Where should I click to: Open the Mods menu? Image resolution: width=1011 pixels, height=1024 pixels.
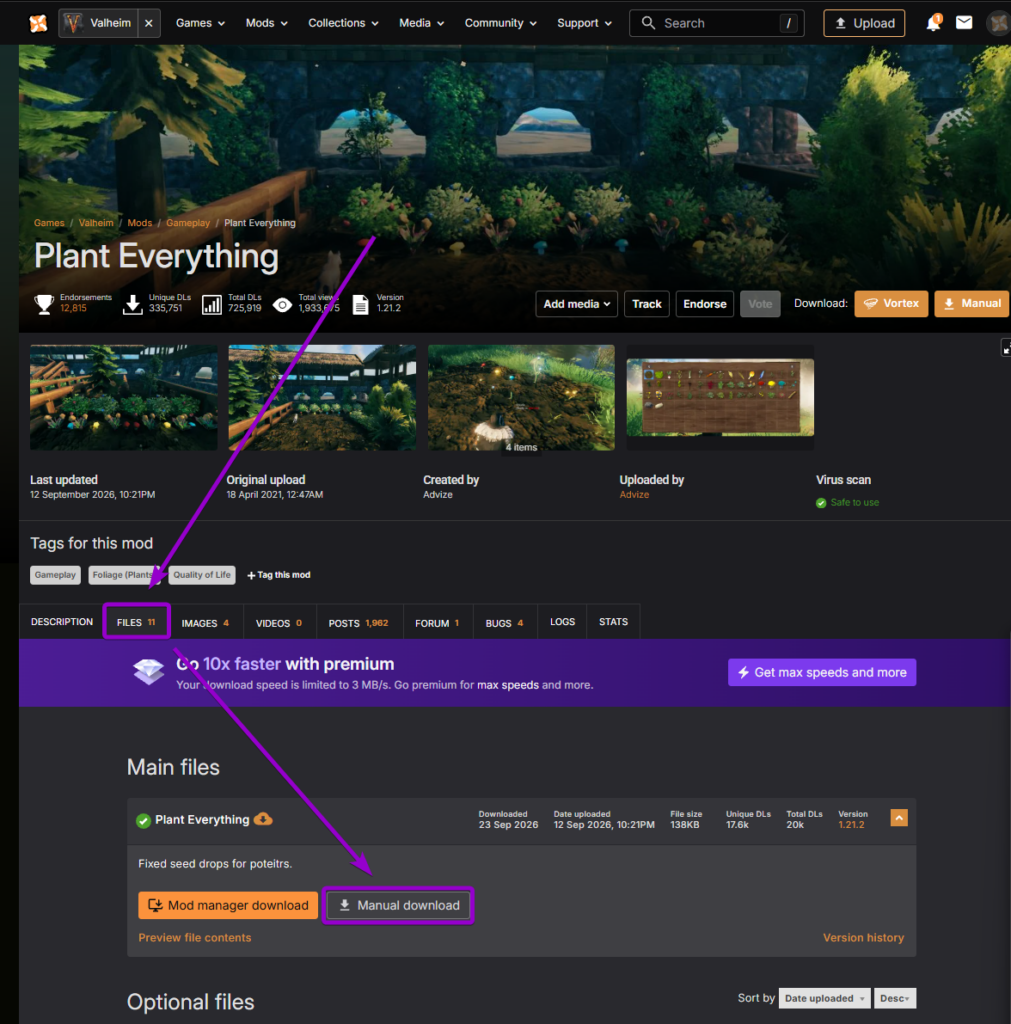point(266,24)
